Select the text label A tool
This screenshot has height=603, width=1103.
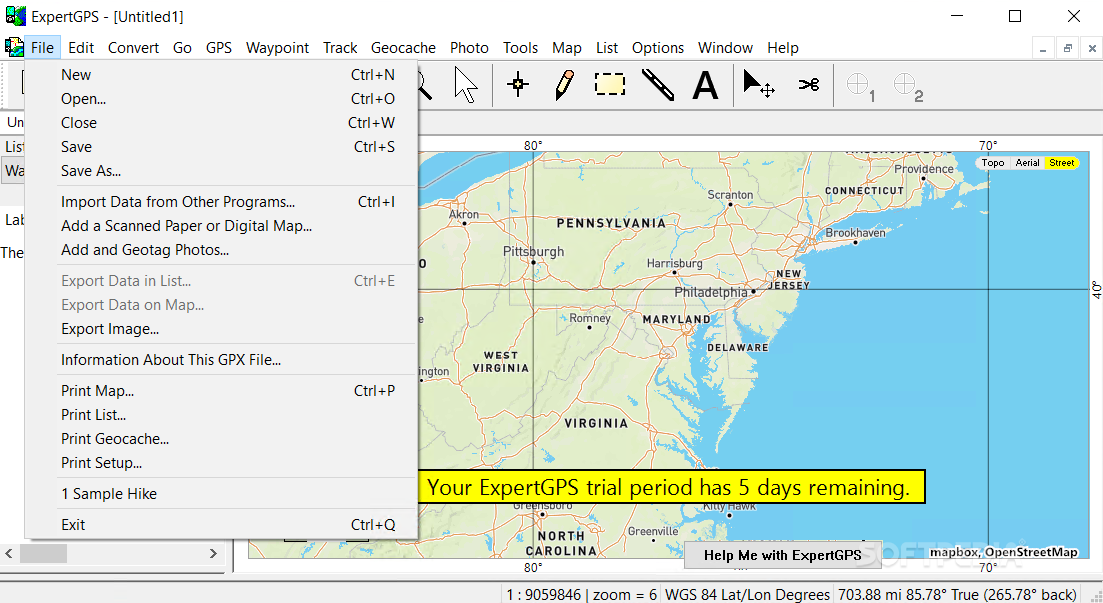(x=705, y=85)
